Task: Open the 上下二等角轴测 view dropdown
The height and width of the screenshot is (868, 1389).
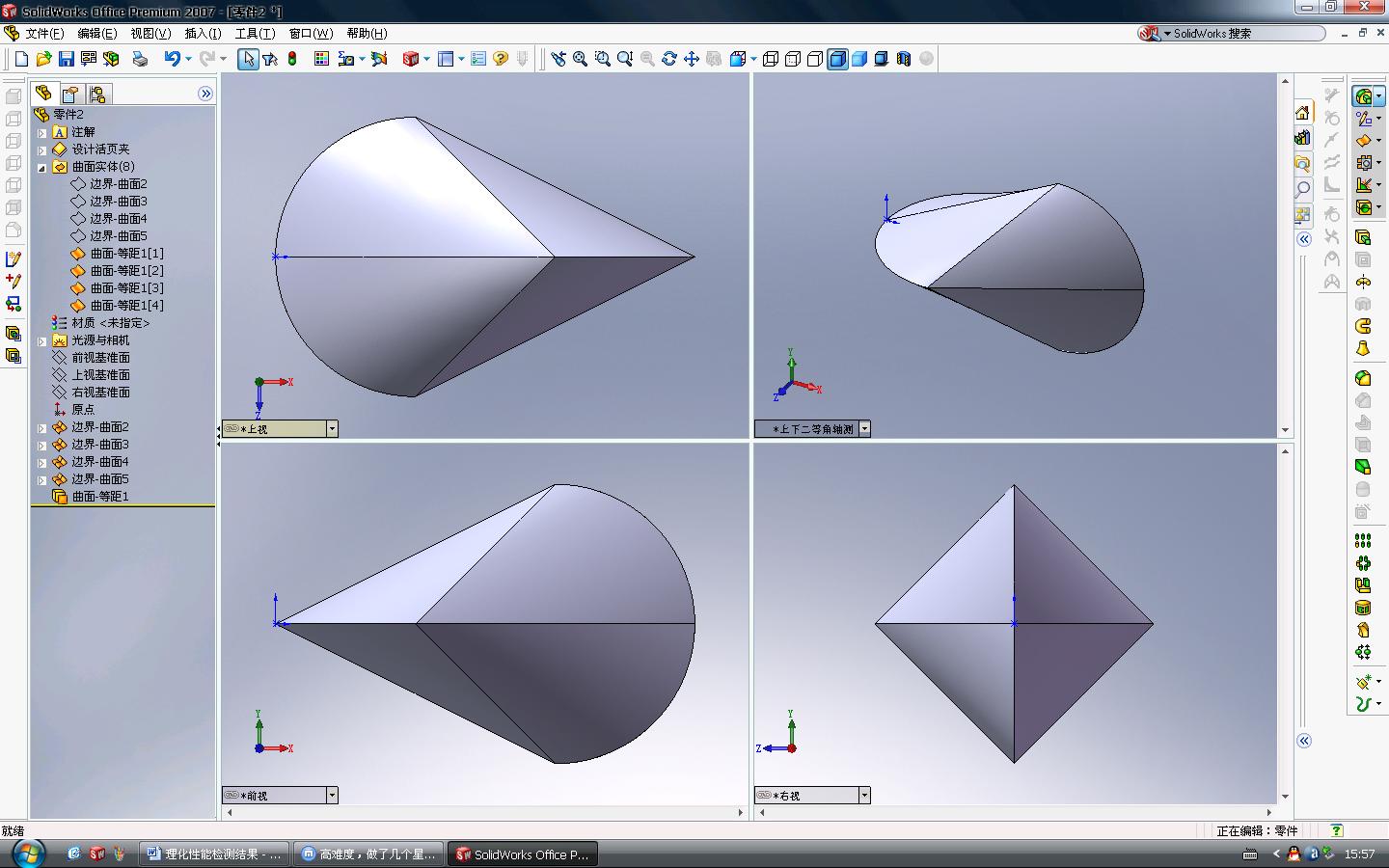Action: [x=864, y=429]
